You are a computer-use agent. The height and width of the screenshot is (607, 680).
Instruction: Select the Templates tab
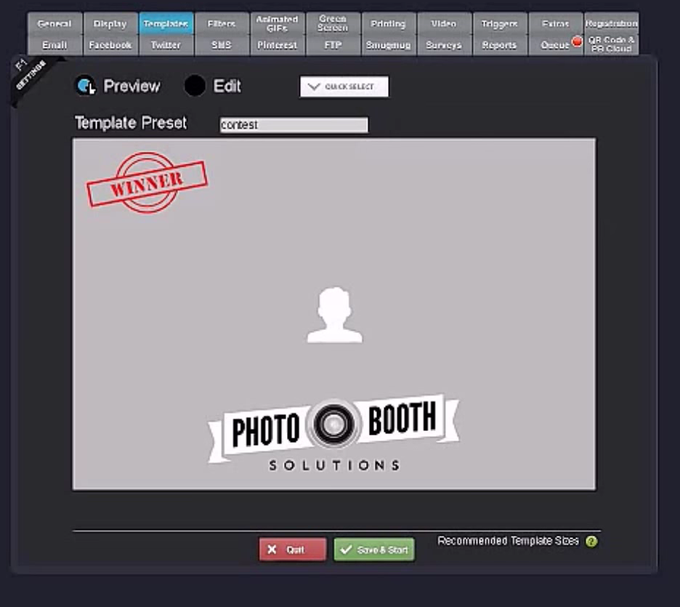tap(166, 23)
